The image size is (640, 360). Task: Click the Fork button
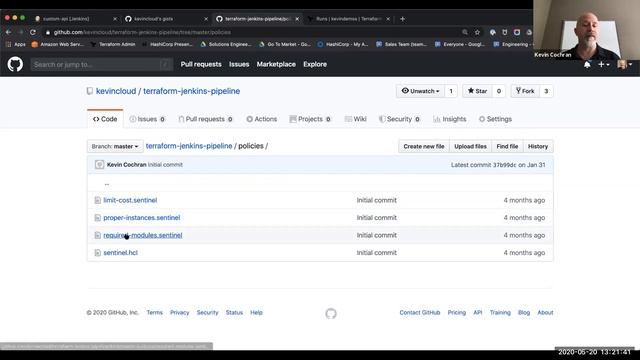pos(525,91)
